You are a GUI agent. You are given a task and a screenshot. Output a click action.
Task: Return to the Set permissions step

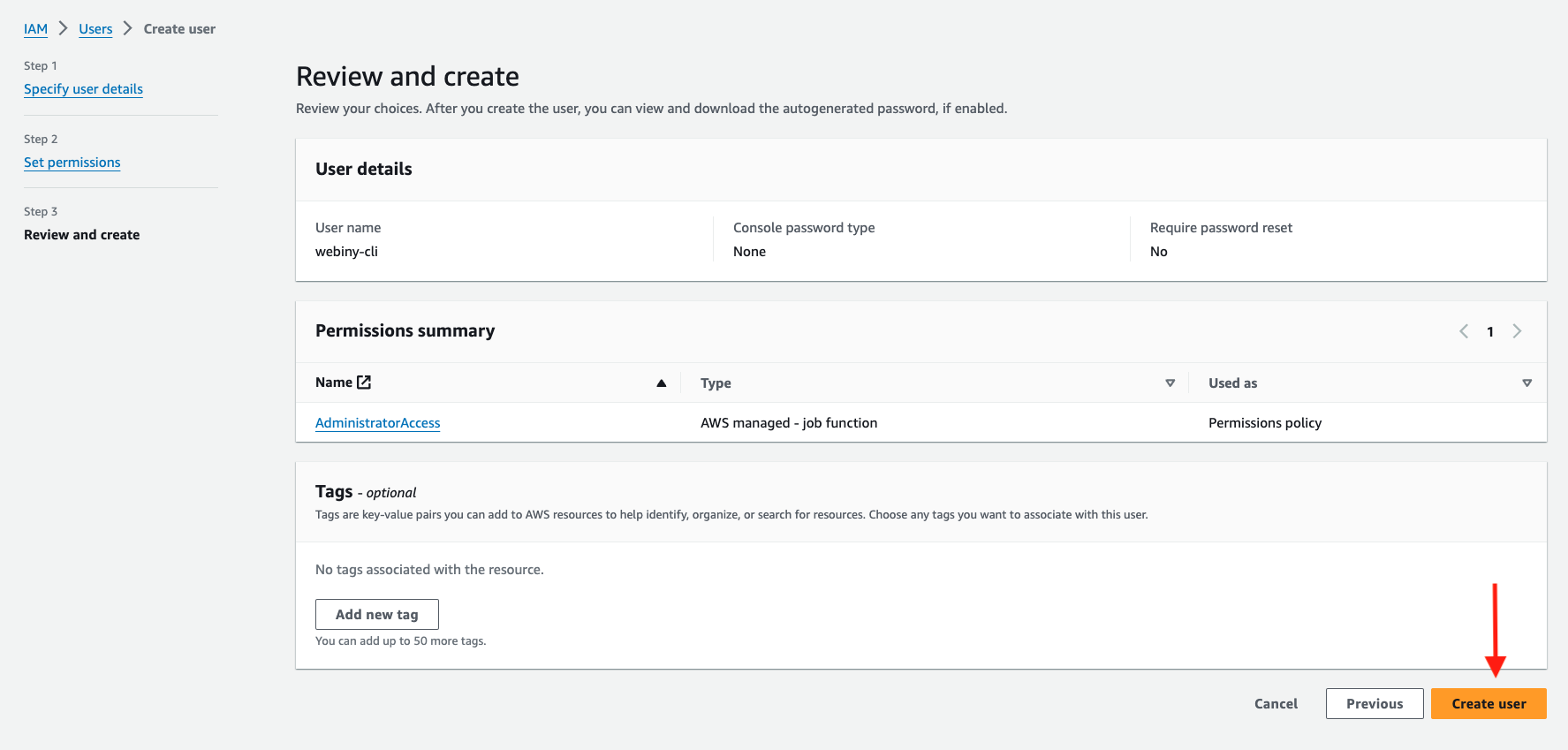pyautogui.click(x=72, y=163)
